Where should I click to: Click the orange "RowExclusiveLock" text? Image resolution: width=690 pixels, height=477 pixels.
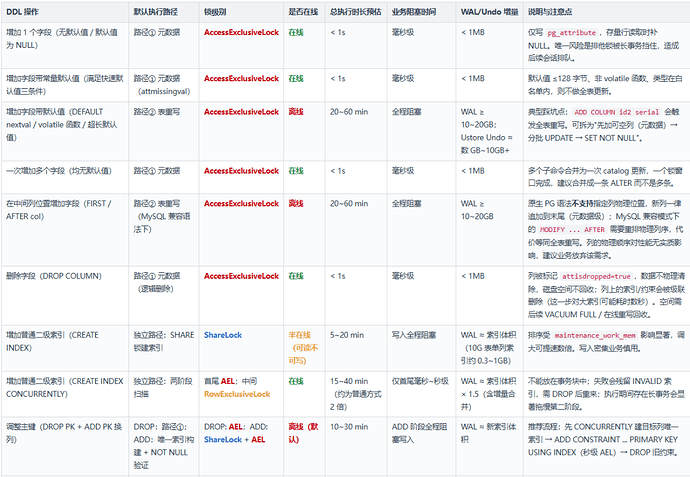(x=237, y=394)
